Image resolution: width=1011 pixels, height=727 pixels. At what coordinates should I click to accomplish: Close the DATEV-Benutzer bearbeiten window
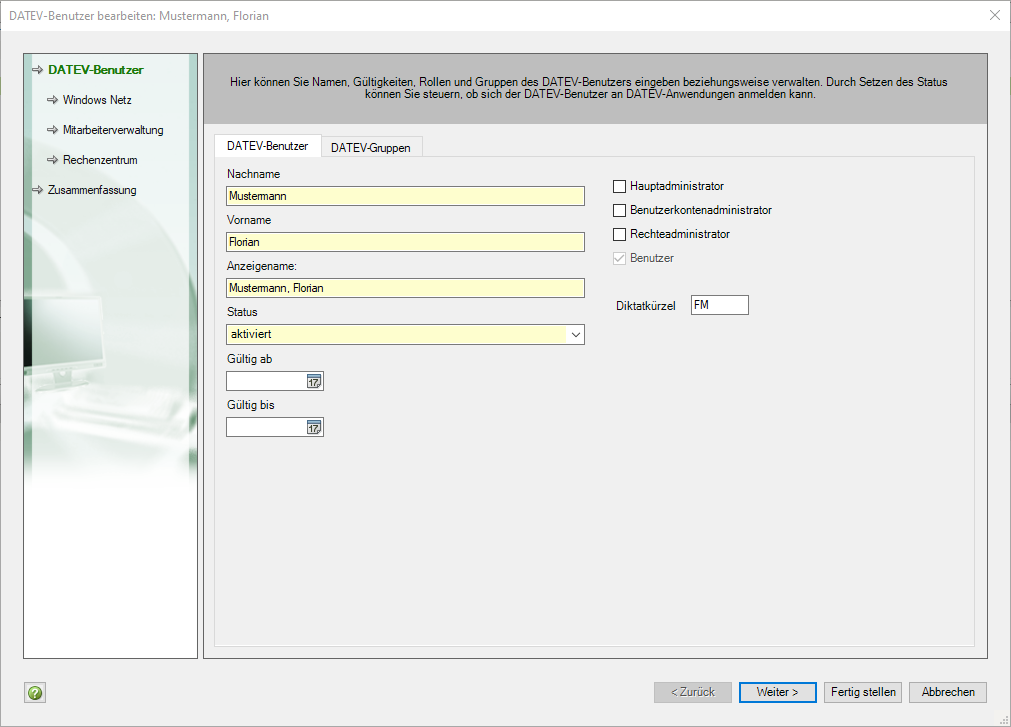995,15
